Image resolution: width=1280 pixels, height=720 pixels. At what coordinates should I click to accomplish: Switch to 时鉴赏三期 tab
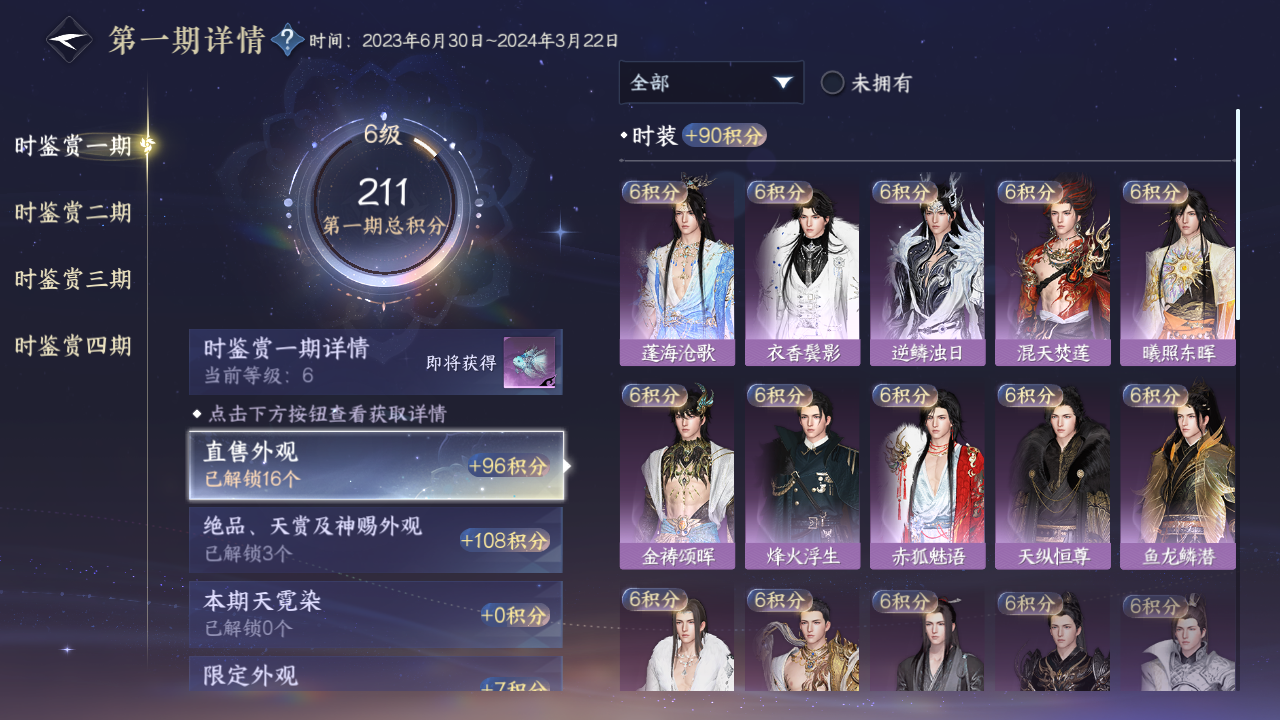click(73, 279)
